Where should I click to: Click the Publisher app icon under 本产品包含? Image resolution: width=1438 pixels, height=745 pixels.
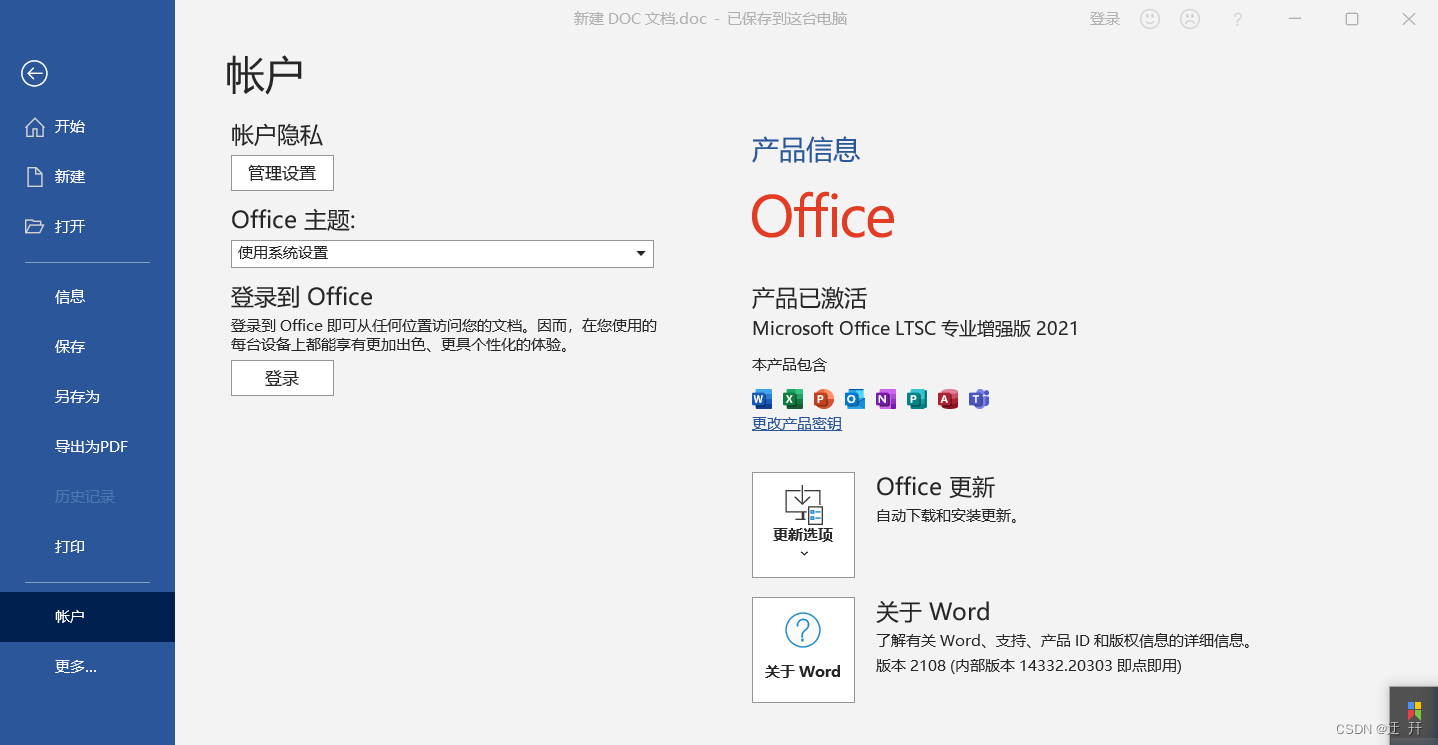click(x=917, y=399)
